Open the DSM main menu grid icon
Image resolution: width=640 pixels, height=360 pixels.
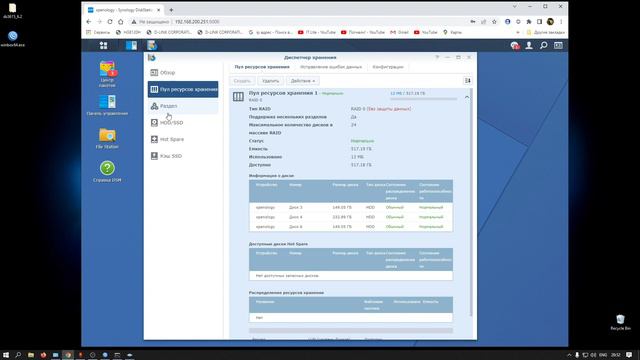(103, 46)
